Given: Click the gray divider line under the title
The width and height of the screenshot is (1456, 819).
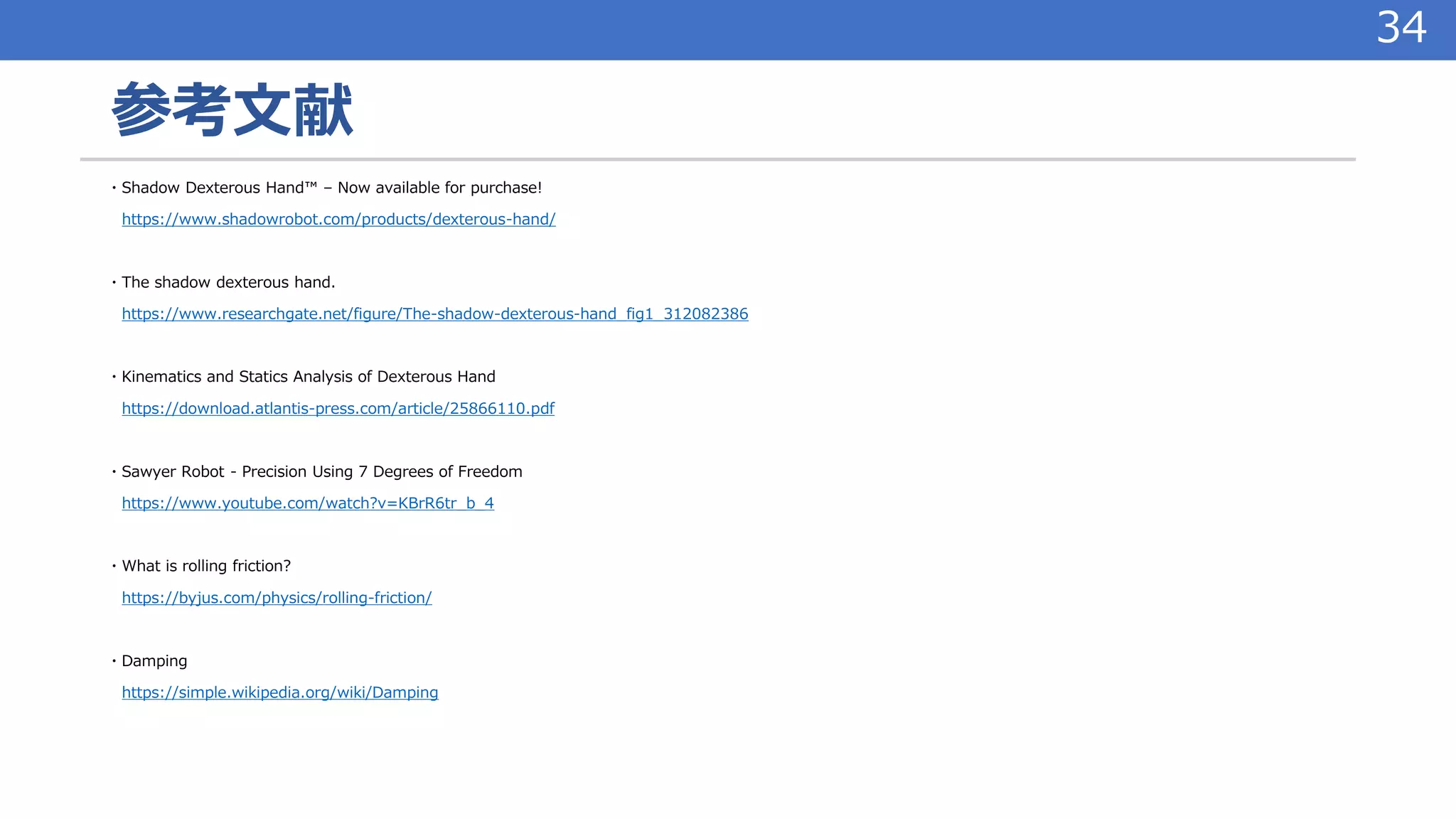Looking at the screenshot, I should [717, 159].
